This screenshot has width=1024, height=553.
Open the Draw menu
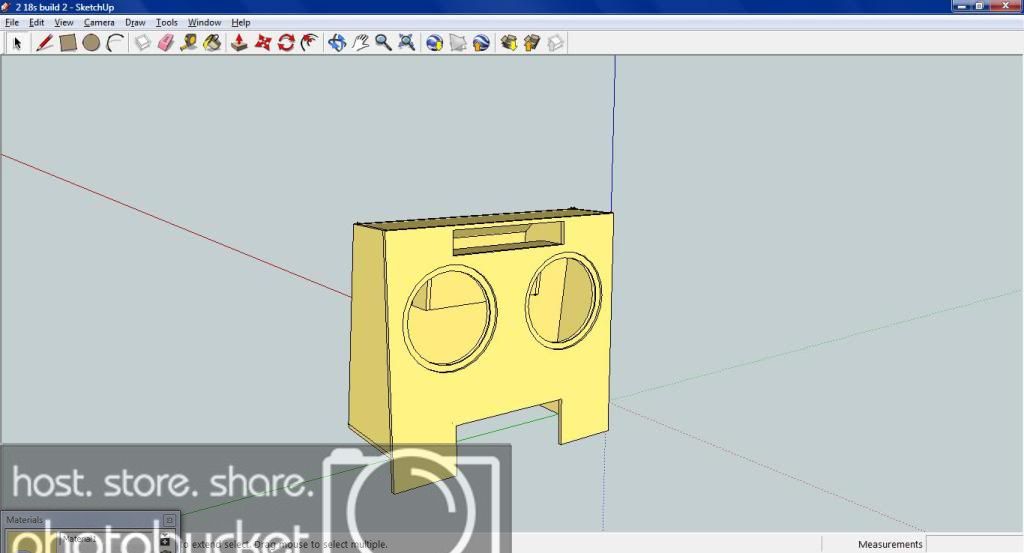pyautogui.click(x=135, y=22)
